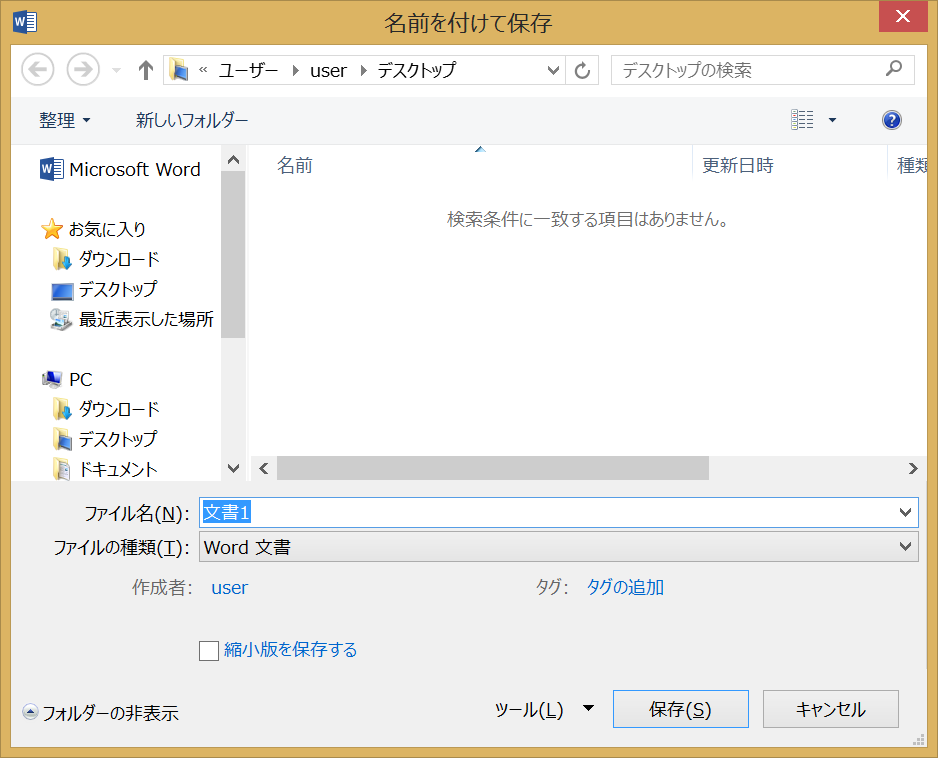Viewport: 938px width, 758px height.
Task: Go back with the back arrow
Action: [x=38, y=69]
